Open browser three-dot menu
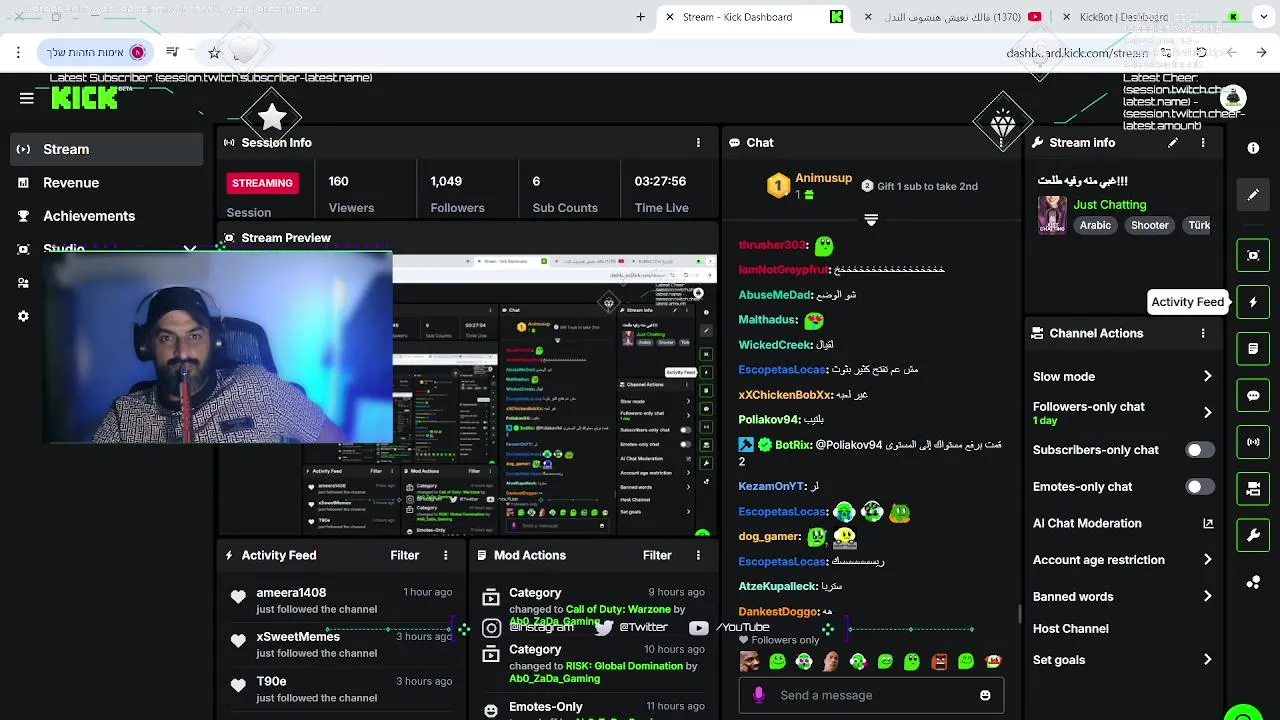The image size is (1280, 720). pos(18,52)
